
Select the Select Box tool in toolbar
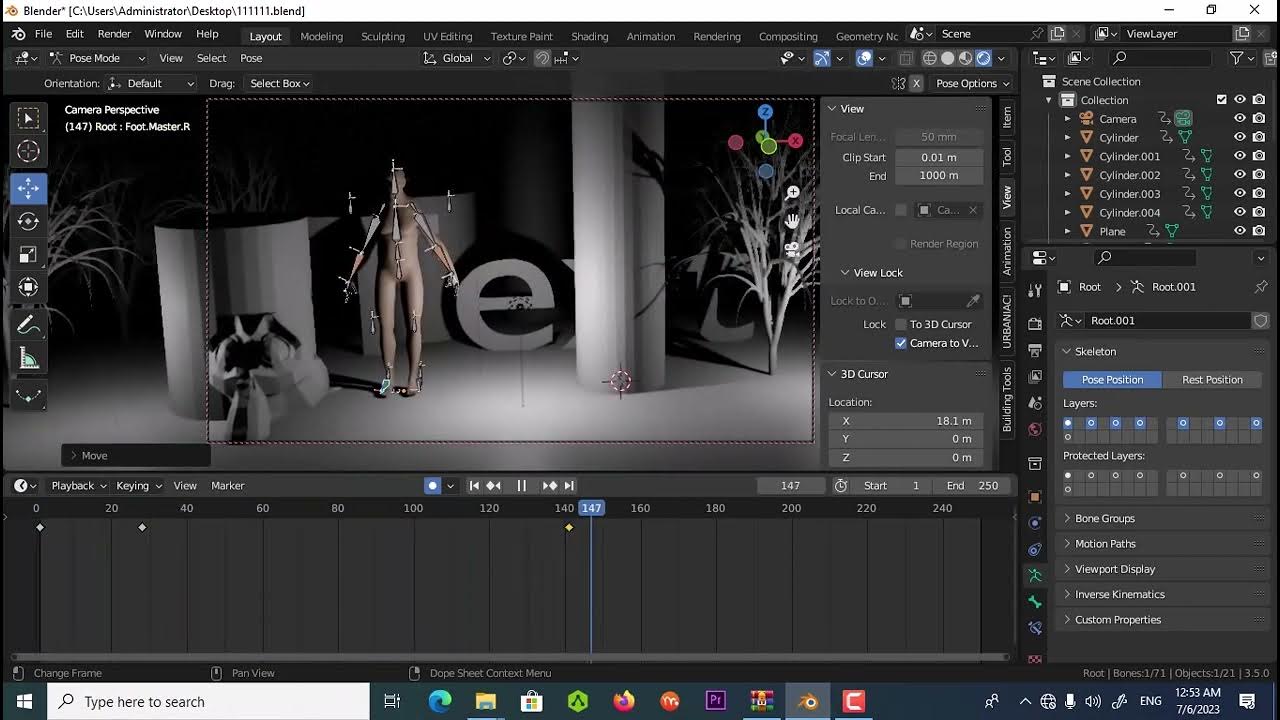click(28, 118)
